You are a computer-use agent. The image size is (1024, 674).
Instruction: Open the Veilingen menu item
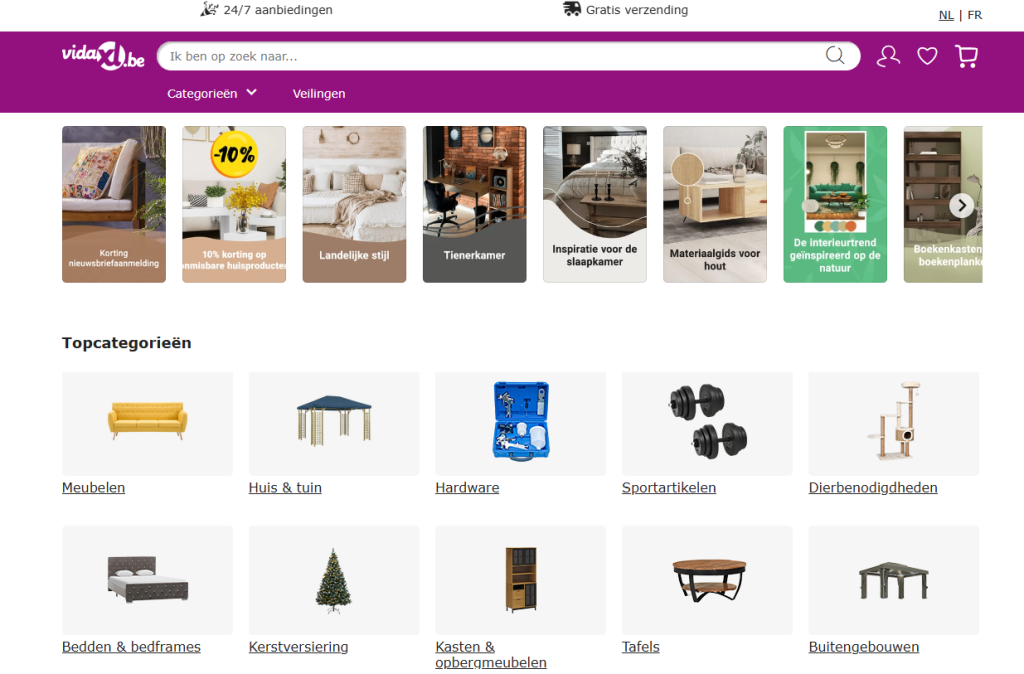coord(319,93)
